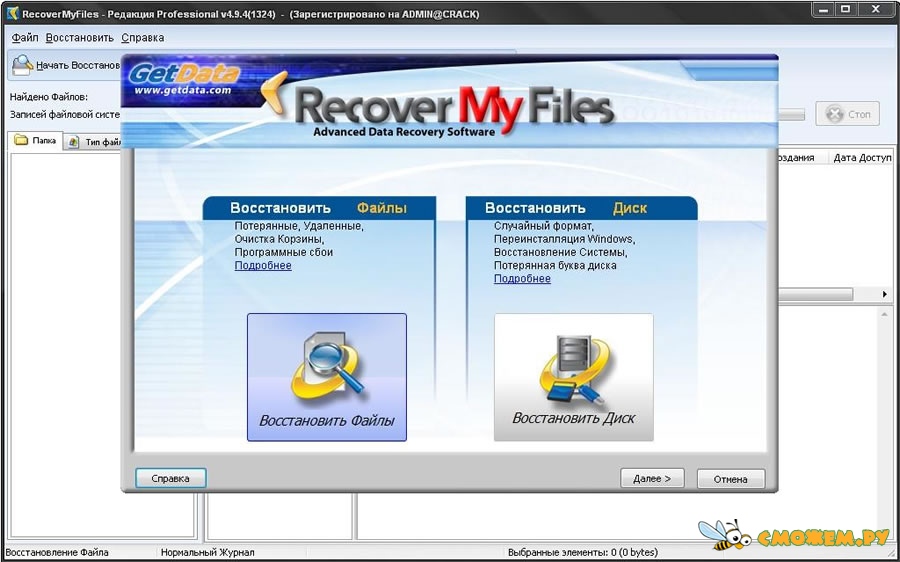The width and height of the screenshot is (900, 562).
Task: Open Подробнее link under Восстановить Файлы
Action: tap(263, 266)
